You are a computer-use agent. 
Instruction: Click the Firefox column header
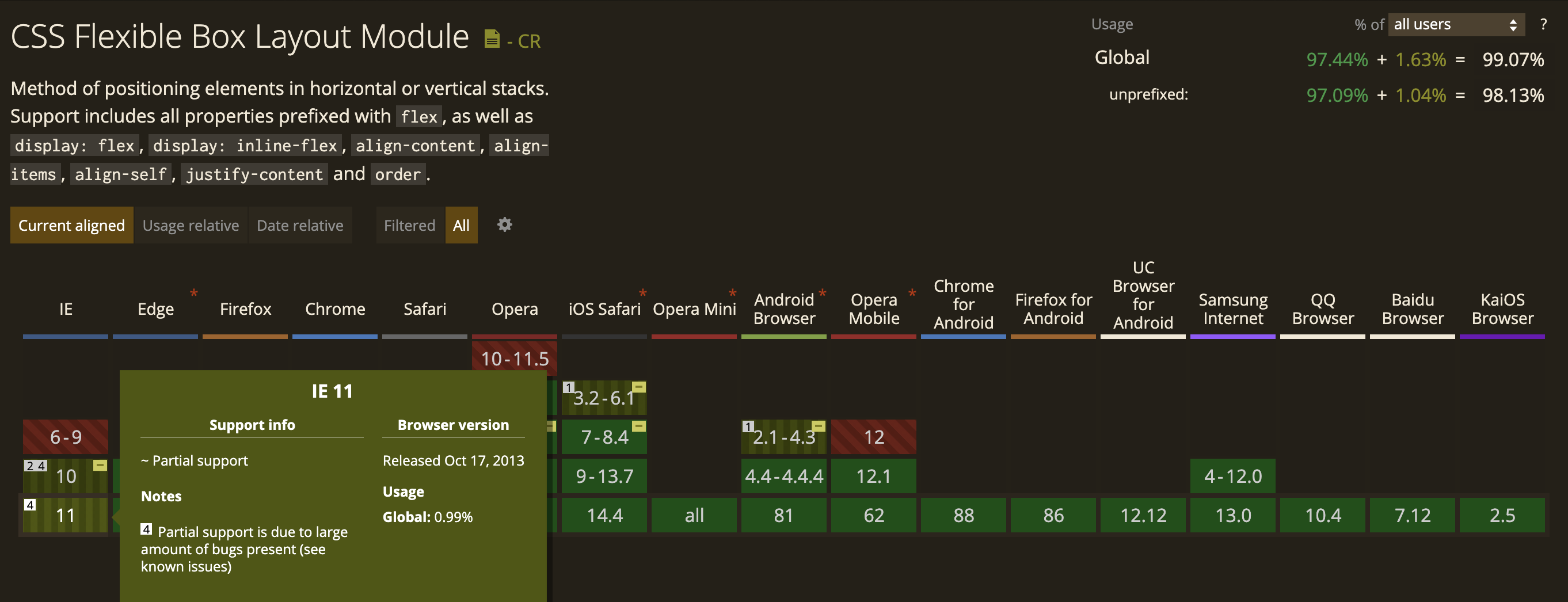pyautogui.click(x=245, y=309)
